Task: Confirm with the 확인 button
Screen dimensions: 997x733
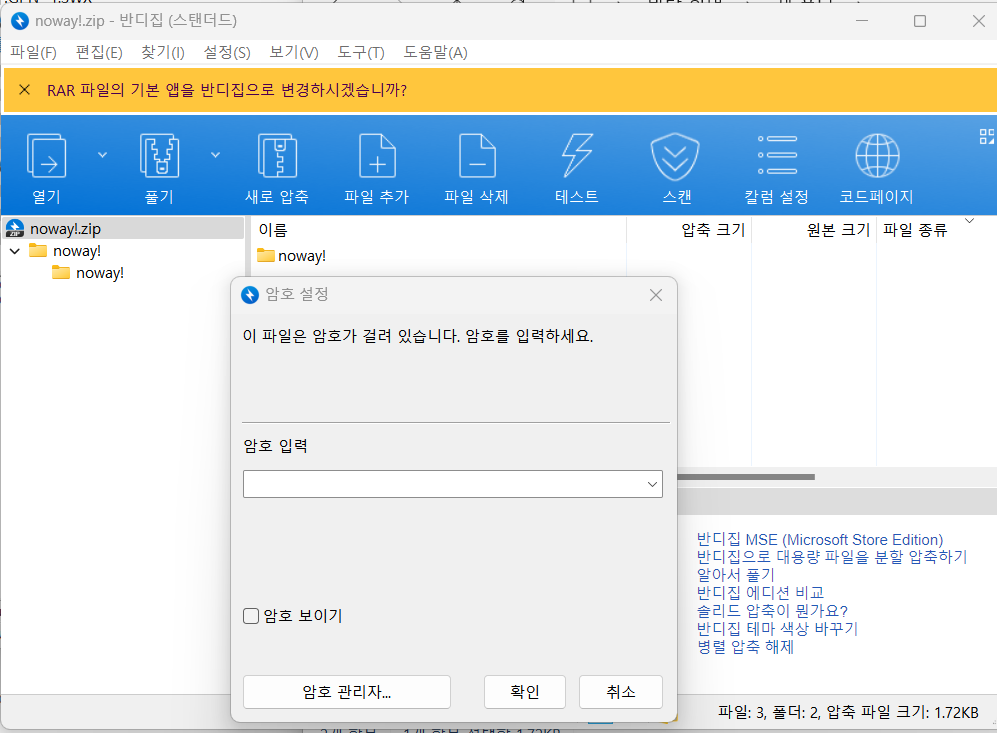Action: tap(525, 692)
